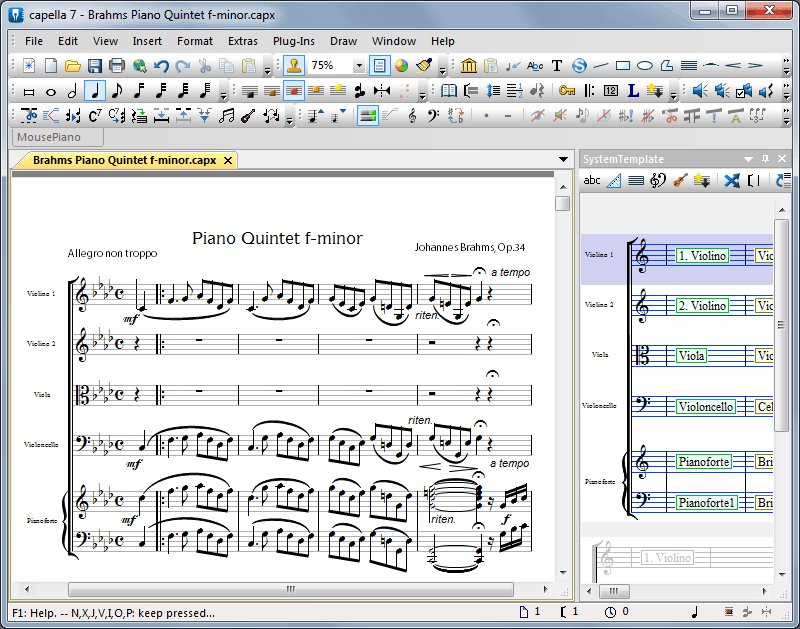800x629 pixels.
Task: Click the playback speaker icon
Action: 699,91
